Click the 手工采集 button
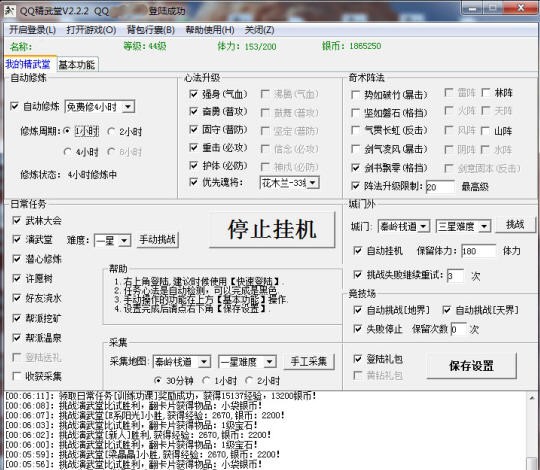540x470 pixels. [x=309, y=362]
